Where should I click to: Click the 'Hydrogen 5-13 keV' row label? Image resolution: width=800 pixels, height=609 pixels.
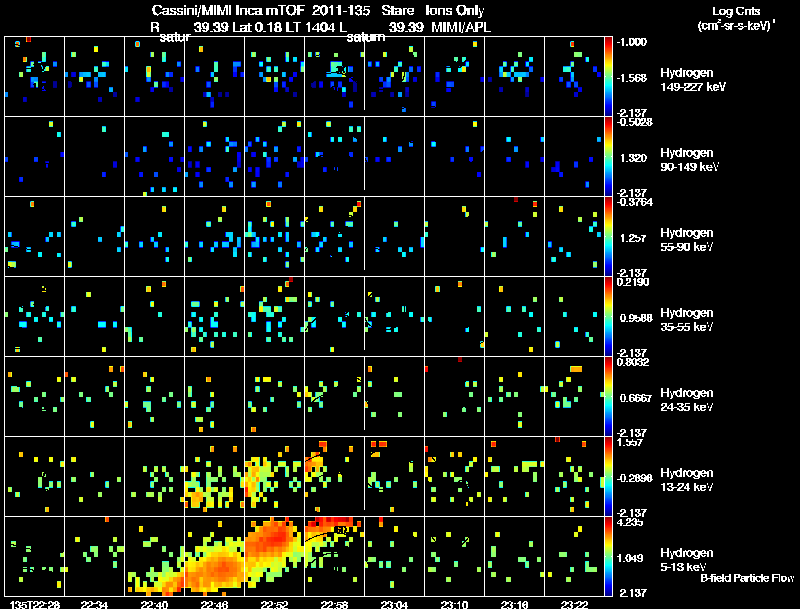(x=687, y=560)
